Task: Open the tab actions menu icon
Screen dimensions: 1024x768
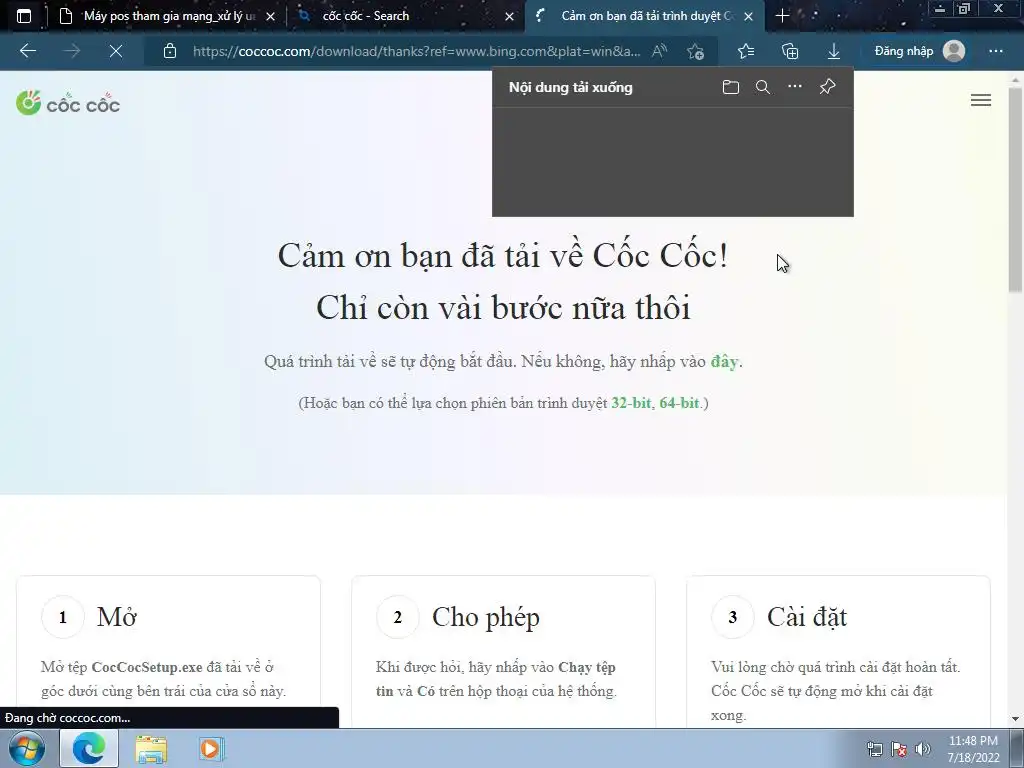Action: tap(24, 16)
